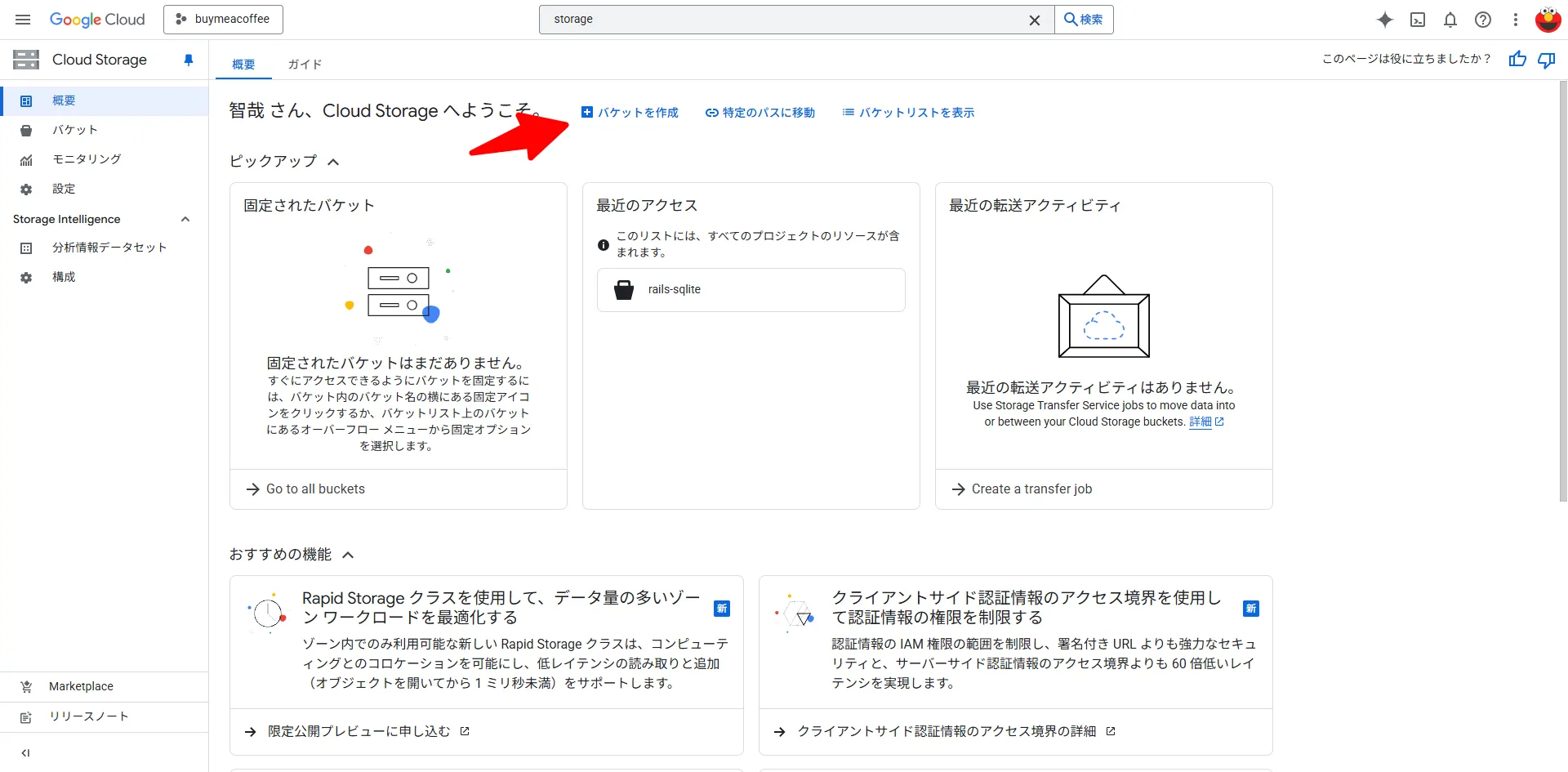Open Marketplace from the bottom sidebar
Screen dimensions: 1568x772
click(x=81, y=685)
